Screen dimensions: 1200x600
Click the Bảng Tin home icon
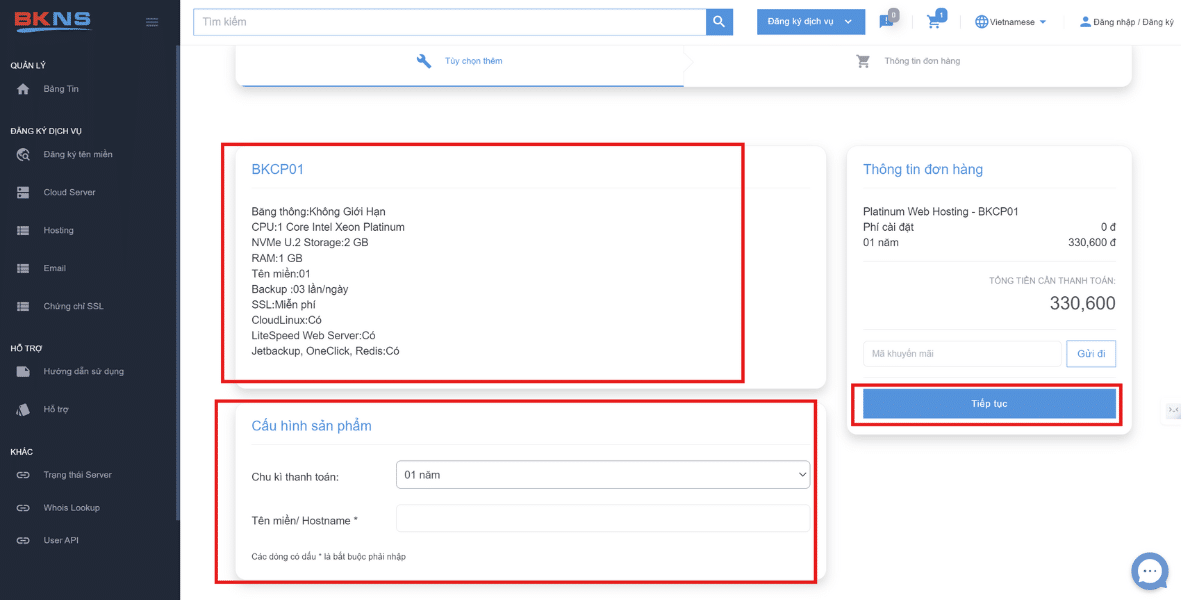24,89
